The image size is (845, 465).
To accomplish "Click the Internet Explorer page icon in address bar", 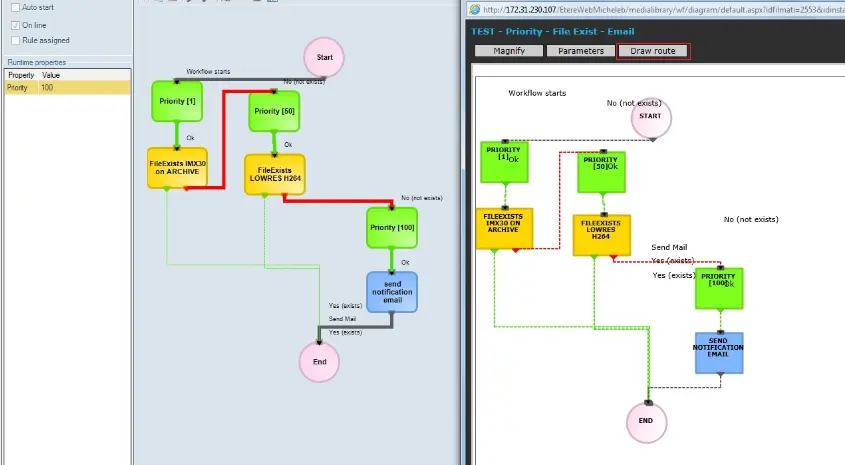I will click(473, 9).
